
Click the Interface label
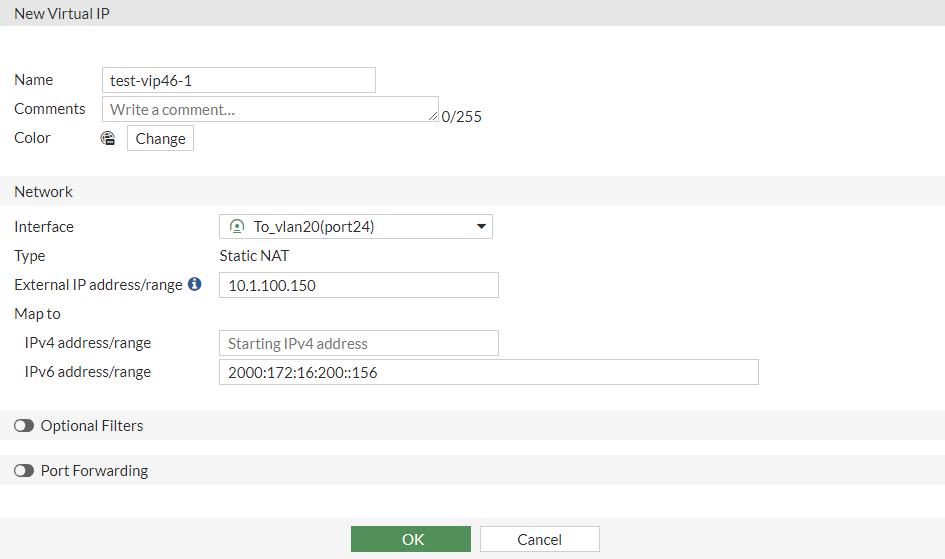(44, 226)
